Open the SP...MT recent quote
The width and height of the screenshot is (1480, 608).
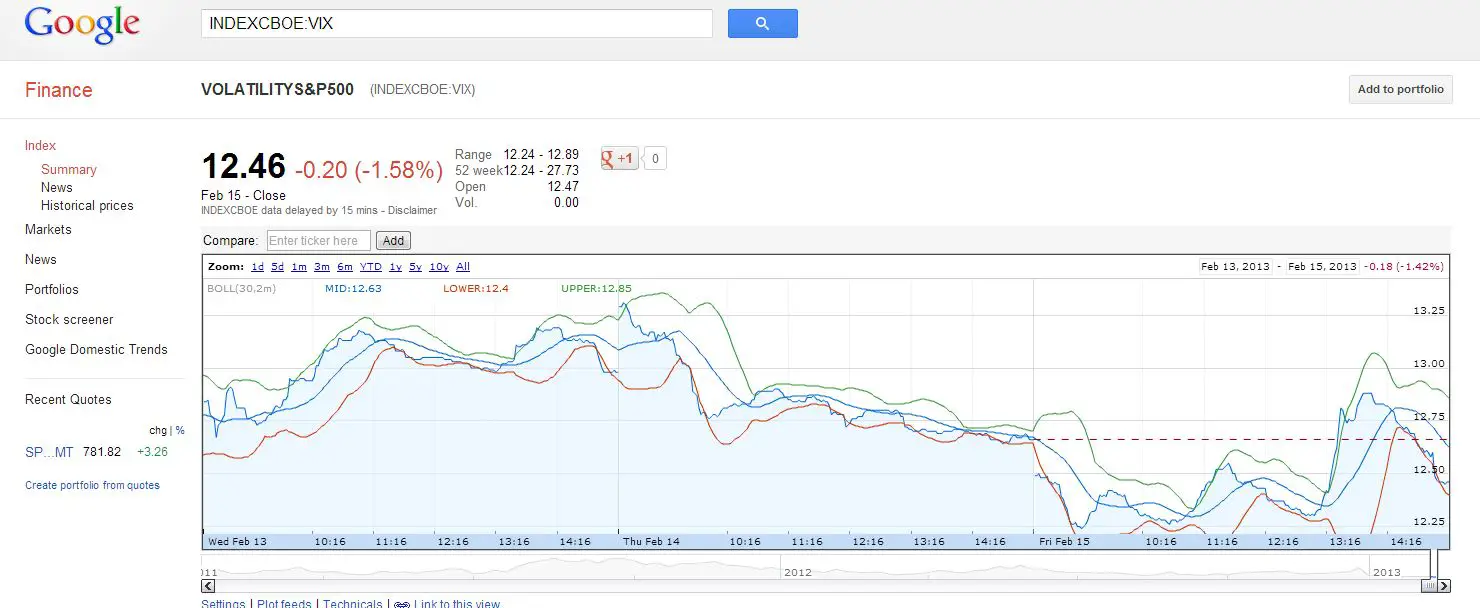pos(49,452)
